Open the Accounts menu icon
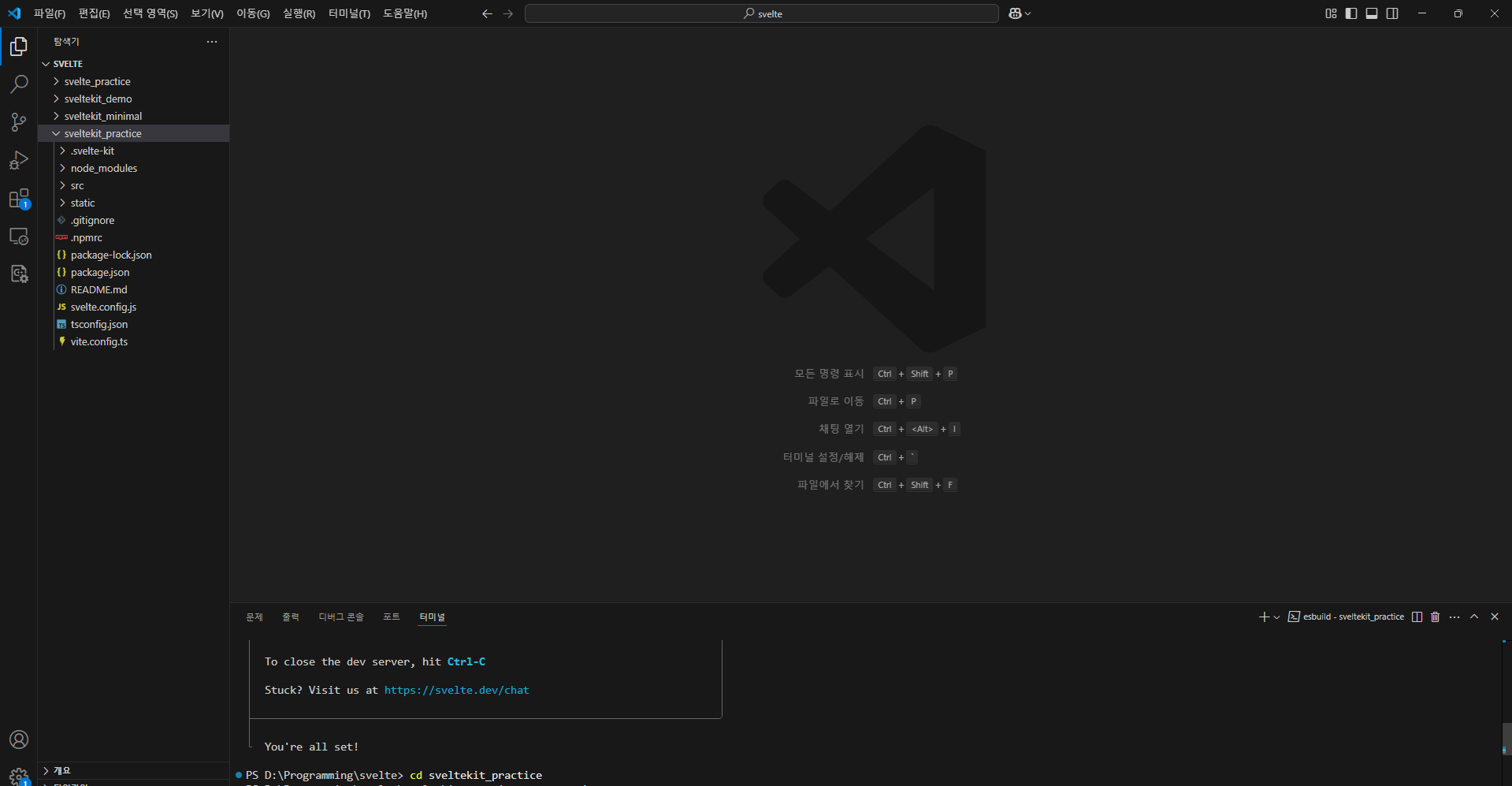 pyautogui.click(x=19, y=739)
